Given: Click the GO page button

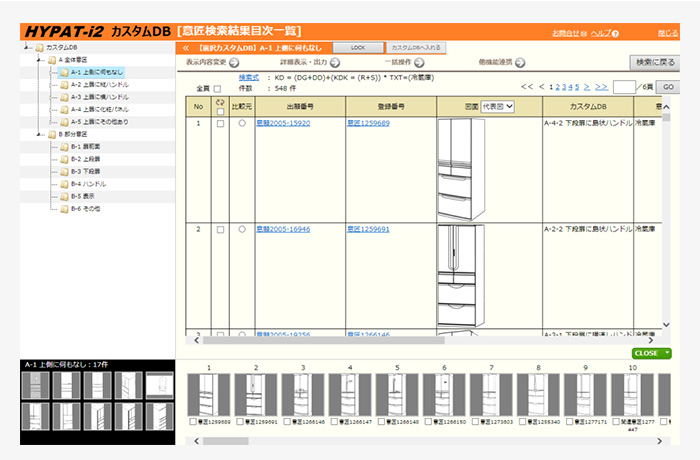Looking at the screenshot, I should coord(668,87).
